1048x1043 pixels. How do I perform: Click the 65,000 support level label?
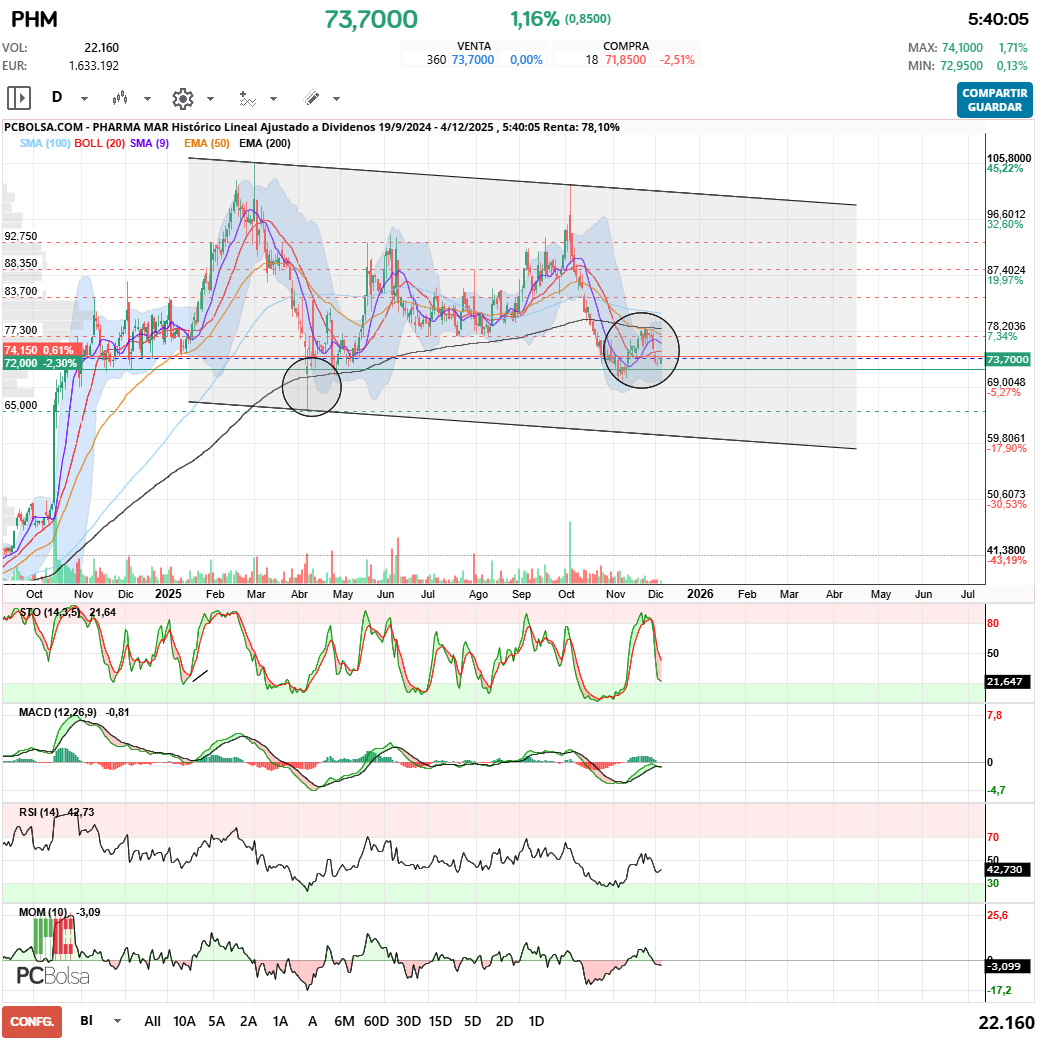click(x=21, y=405)
